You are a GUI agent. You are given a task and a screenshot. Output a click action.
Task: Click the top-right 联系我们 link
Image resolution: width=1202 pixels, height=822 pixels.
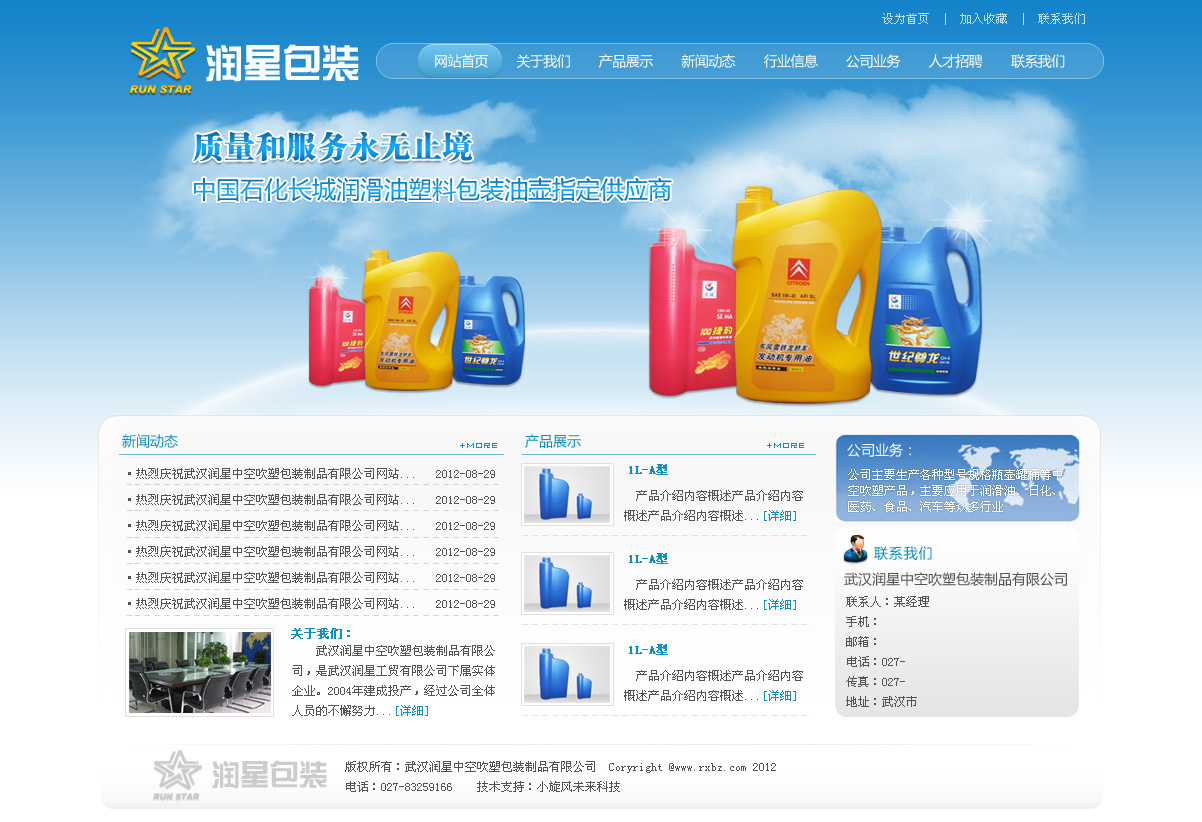(1062, 18)
